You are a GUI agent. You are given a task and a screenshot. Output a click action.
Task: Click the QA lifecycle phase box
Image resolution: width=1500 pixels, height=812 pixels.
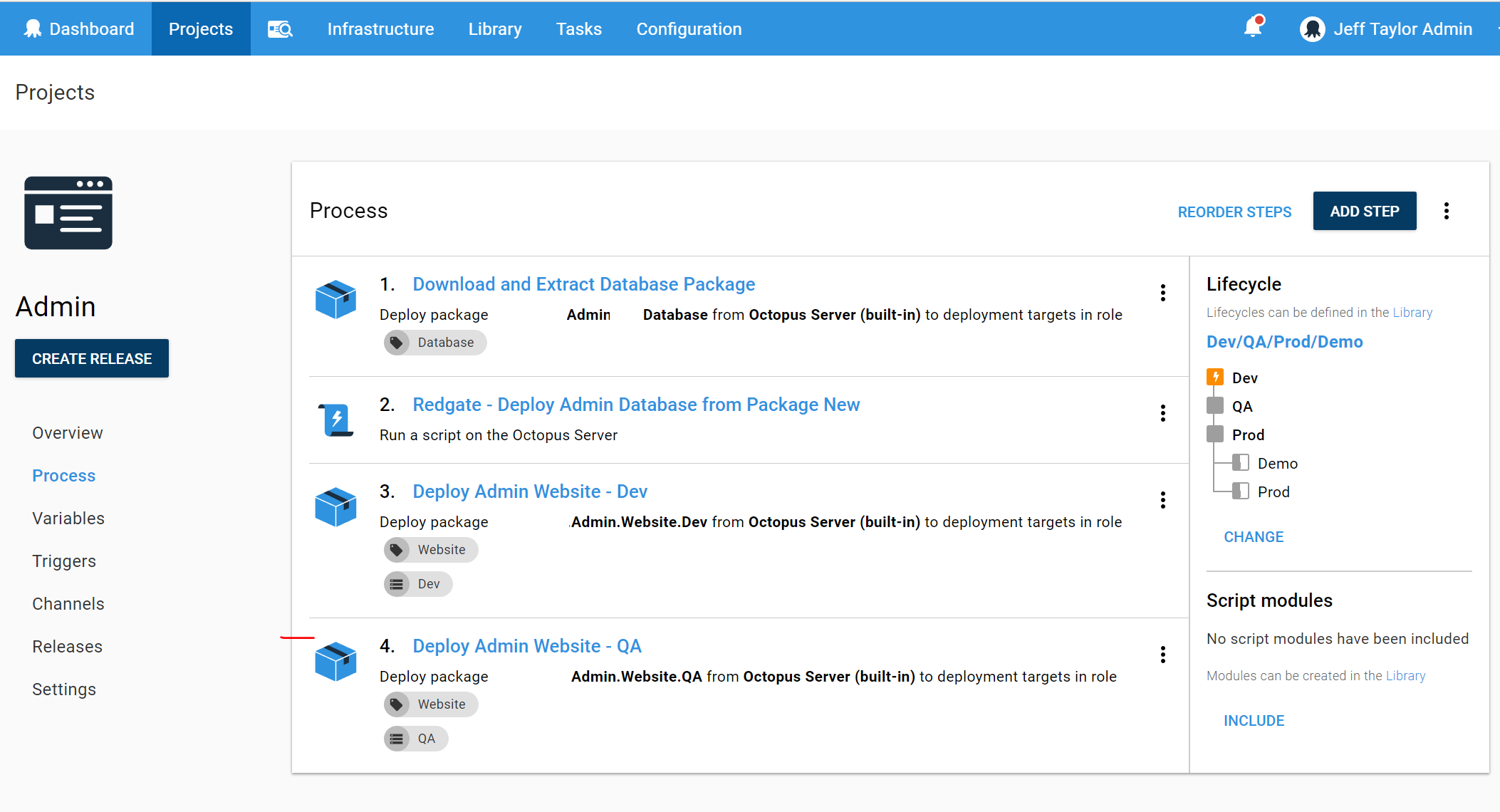(1215, 406)
